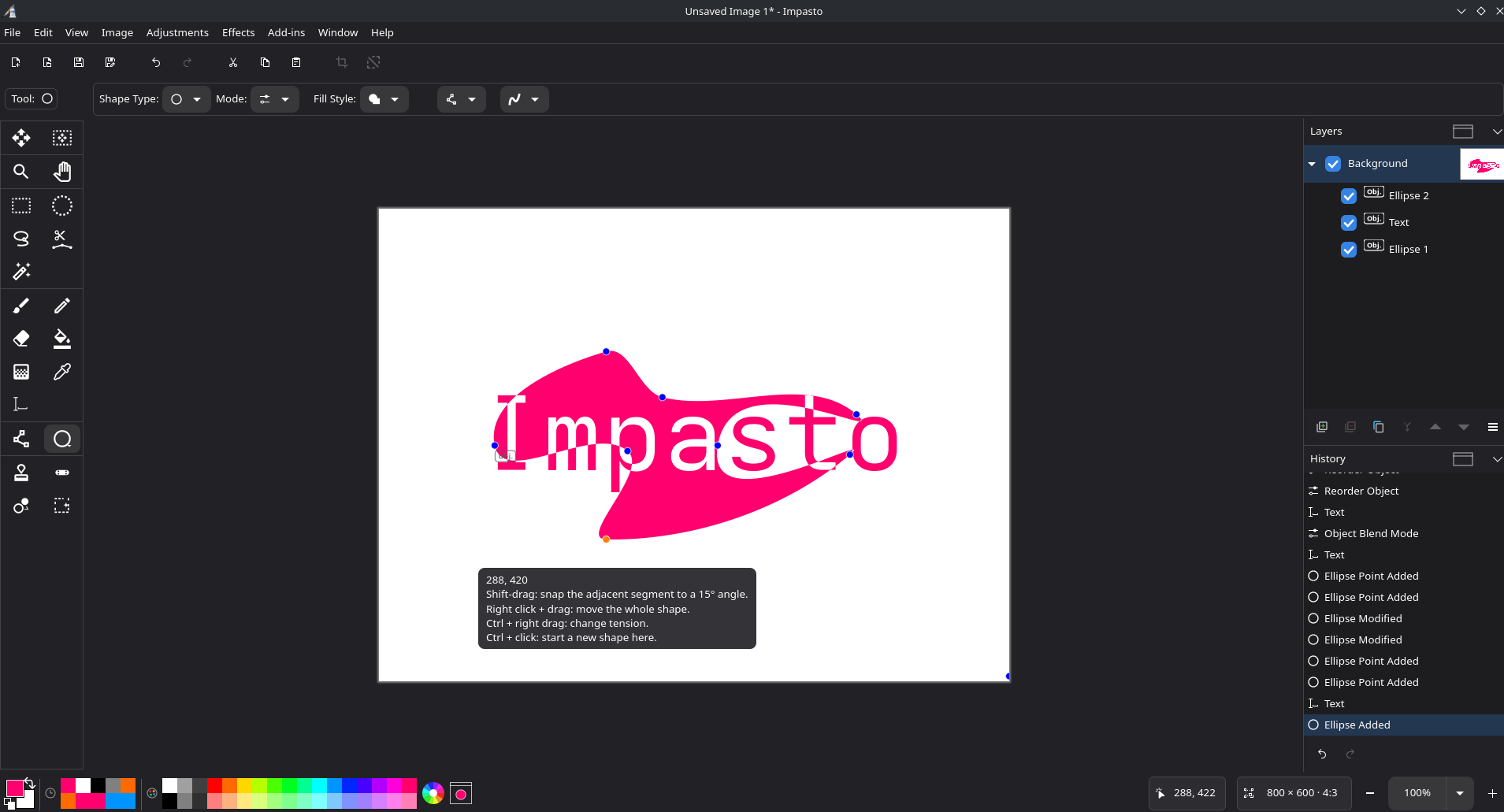
Task: Open the Adjustments menu
Action: point(177,32)
